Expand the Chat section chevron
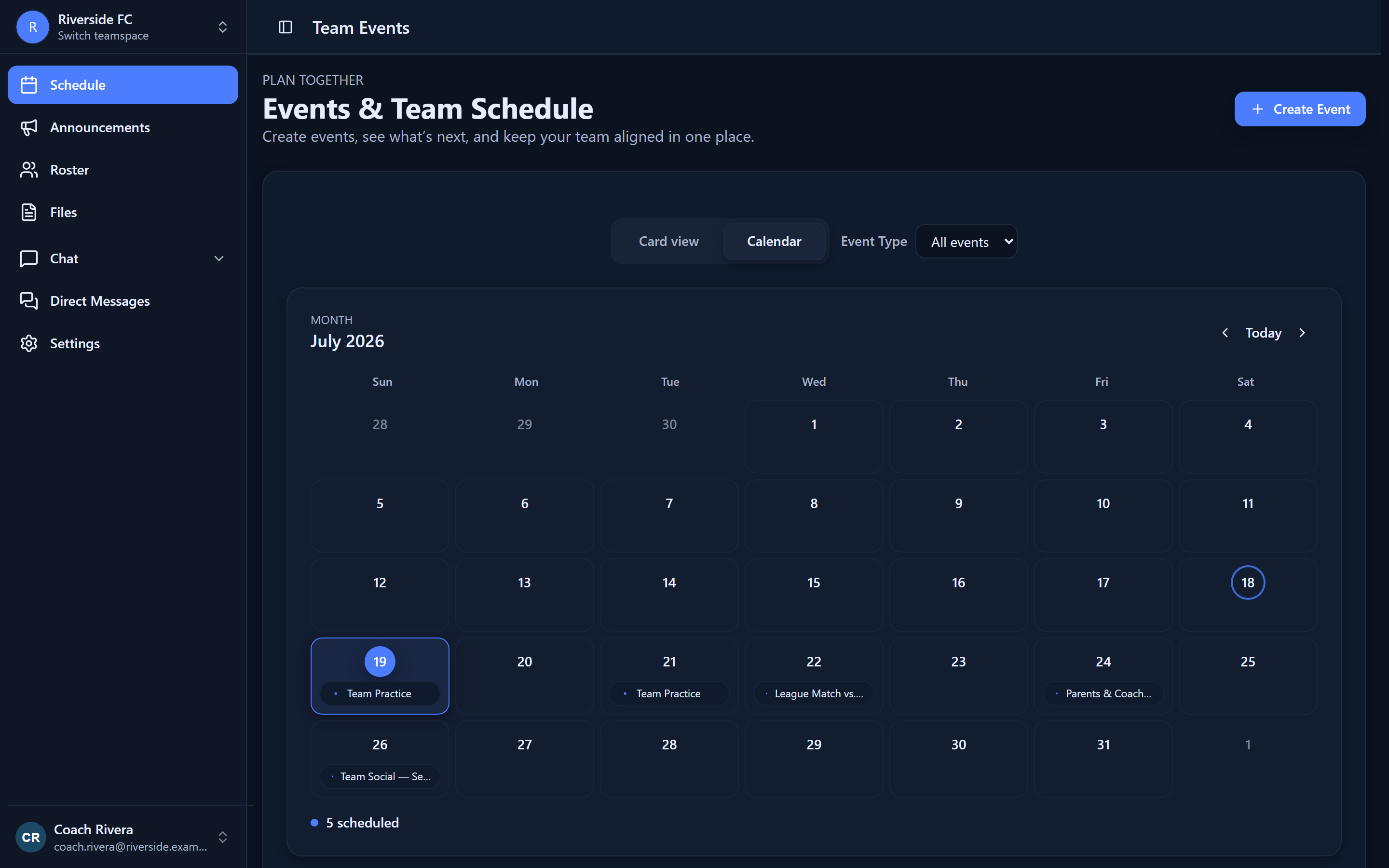Viewport: 1389px width, 868px height. (x=218, y=258)
